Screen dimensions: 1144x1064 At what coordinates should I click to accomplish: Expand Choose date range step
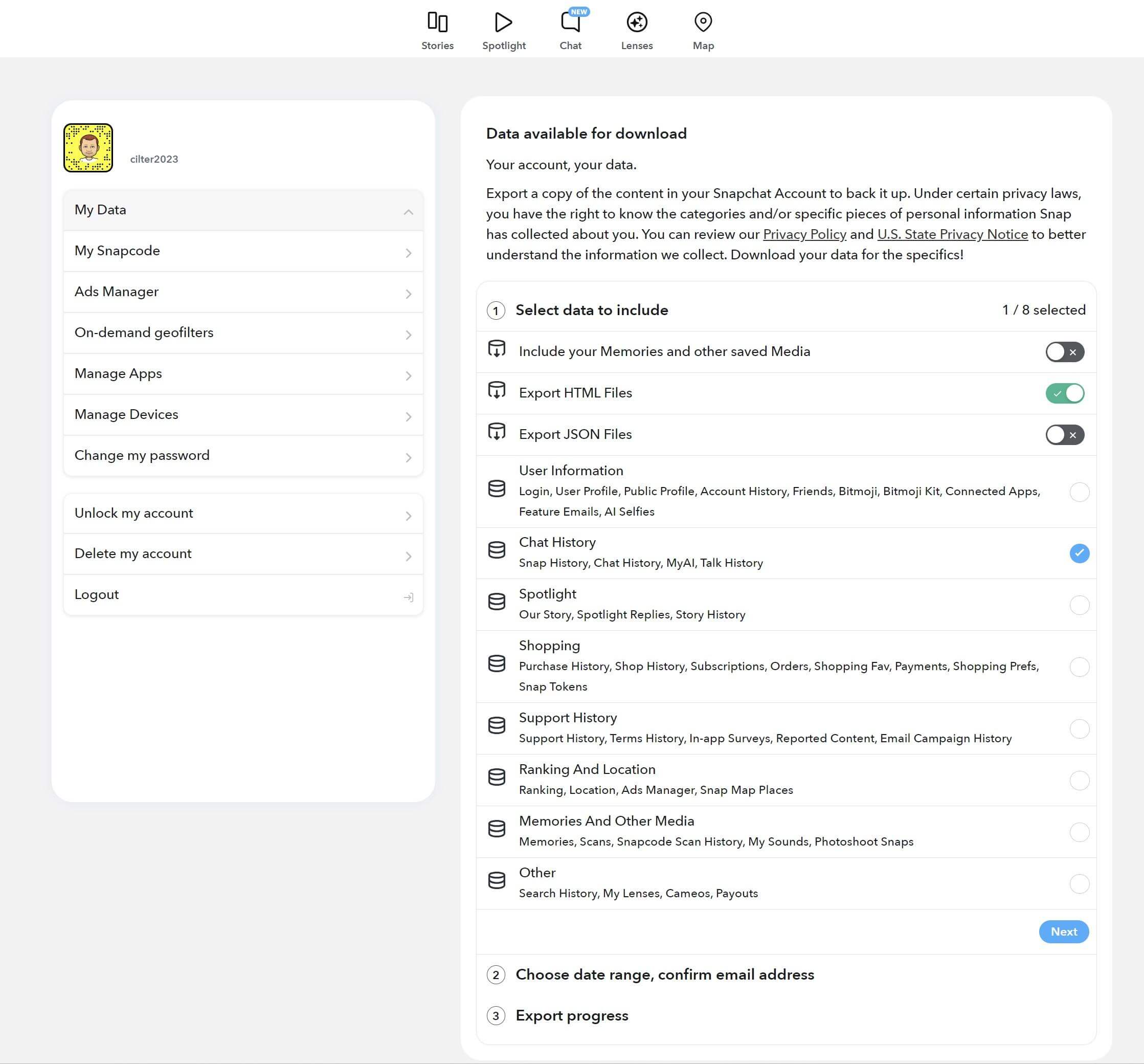(x=664, y=974)
